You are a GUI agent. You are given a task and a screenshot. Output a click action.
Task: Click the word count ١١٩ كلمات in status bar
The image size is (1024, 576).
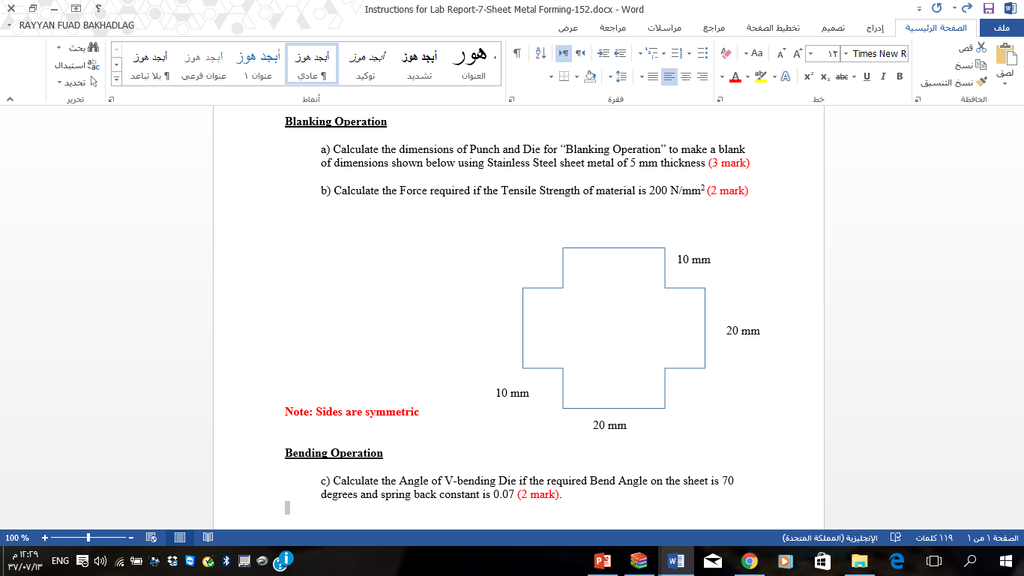(x=933, y=538)
